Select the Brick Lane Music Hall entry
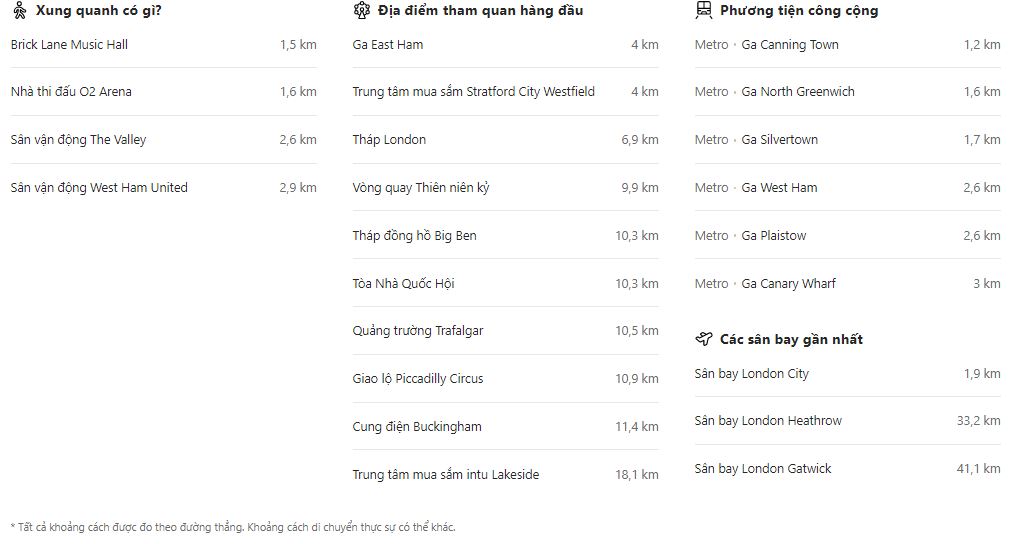Image resolution: width=1027 pixels, height=544 pixels. point(164,45)
